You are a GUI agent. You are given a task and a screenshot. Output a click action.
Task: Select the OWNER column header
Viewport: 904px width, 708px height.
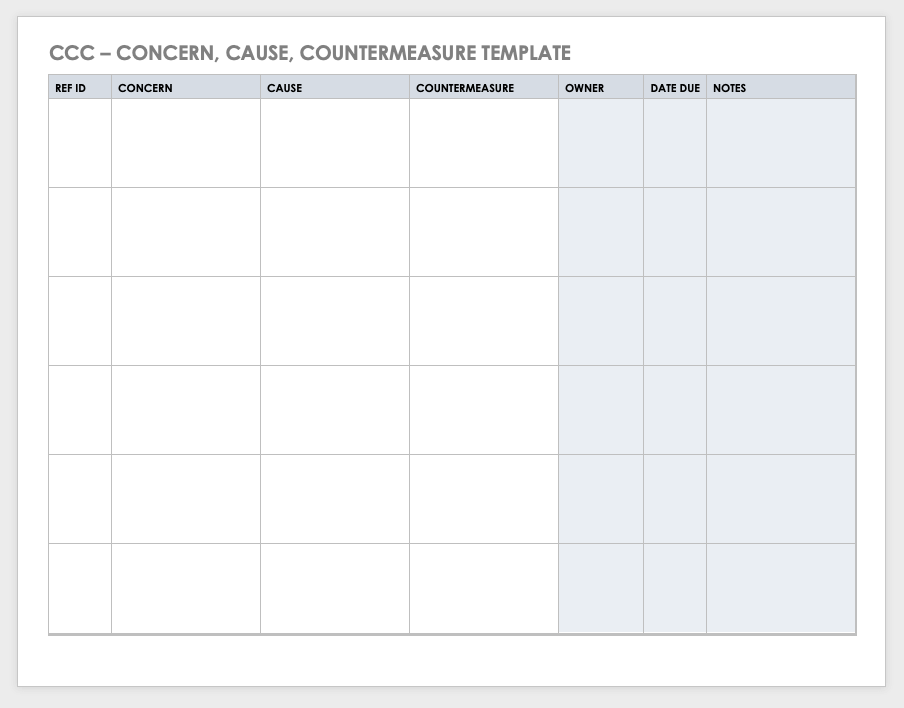[585, 88]
